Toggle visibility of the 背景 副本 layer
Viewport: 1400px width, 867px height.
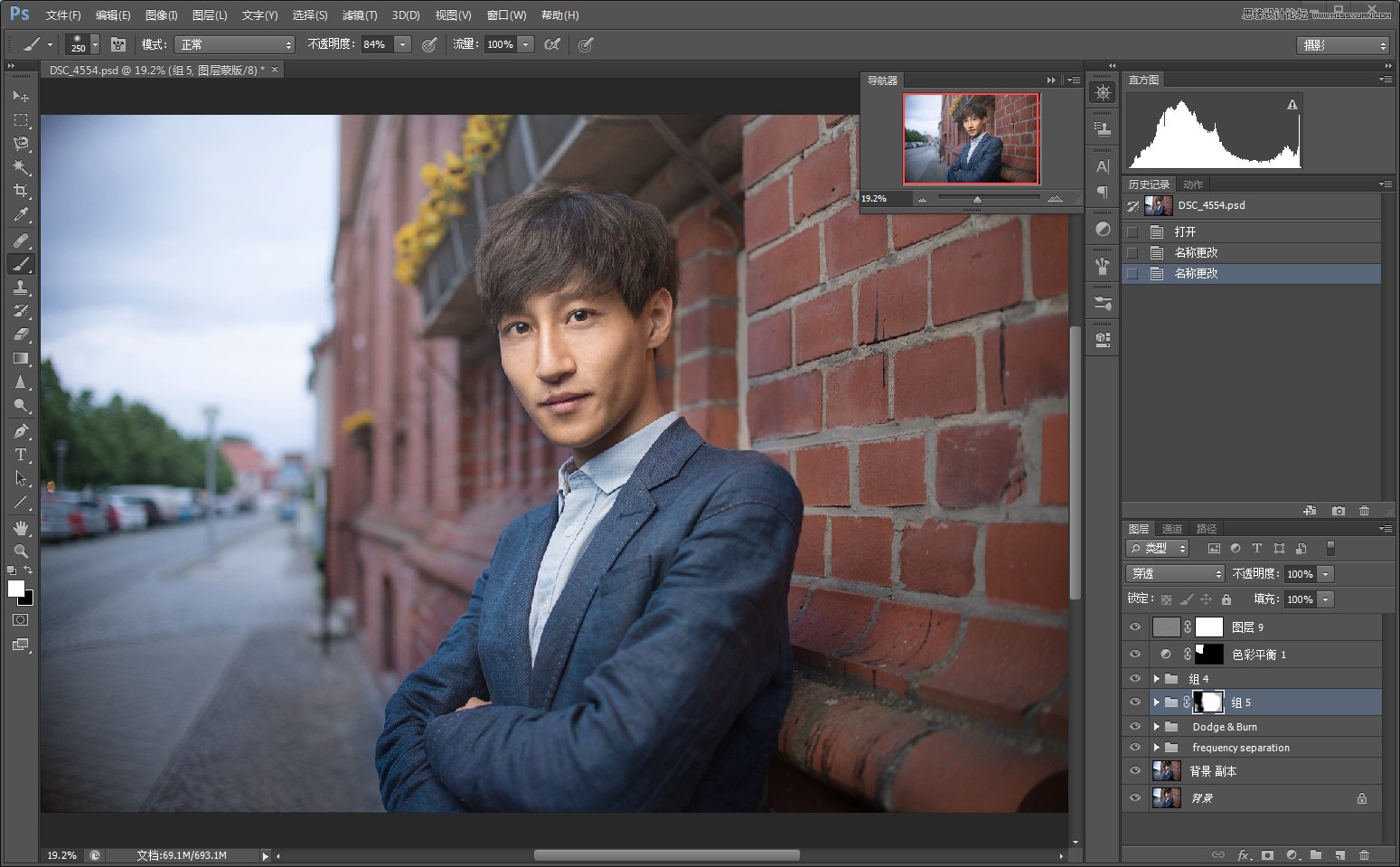[1135, 770]
